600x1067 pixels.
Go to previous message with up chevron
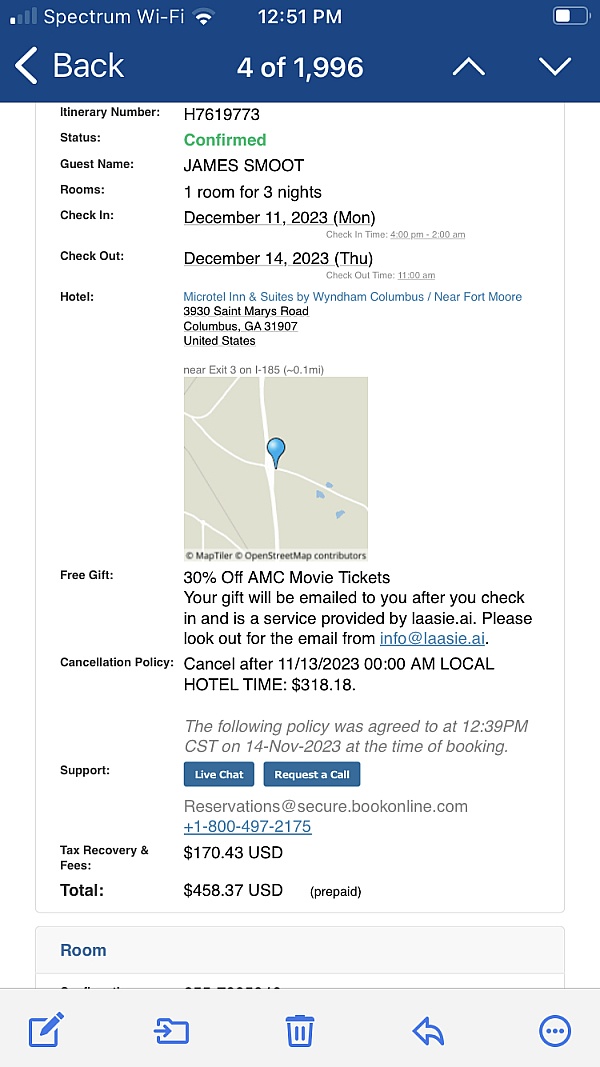468,67
